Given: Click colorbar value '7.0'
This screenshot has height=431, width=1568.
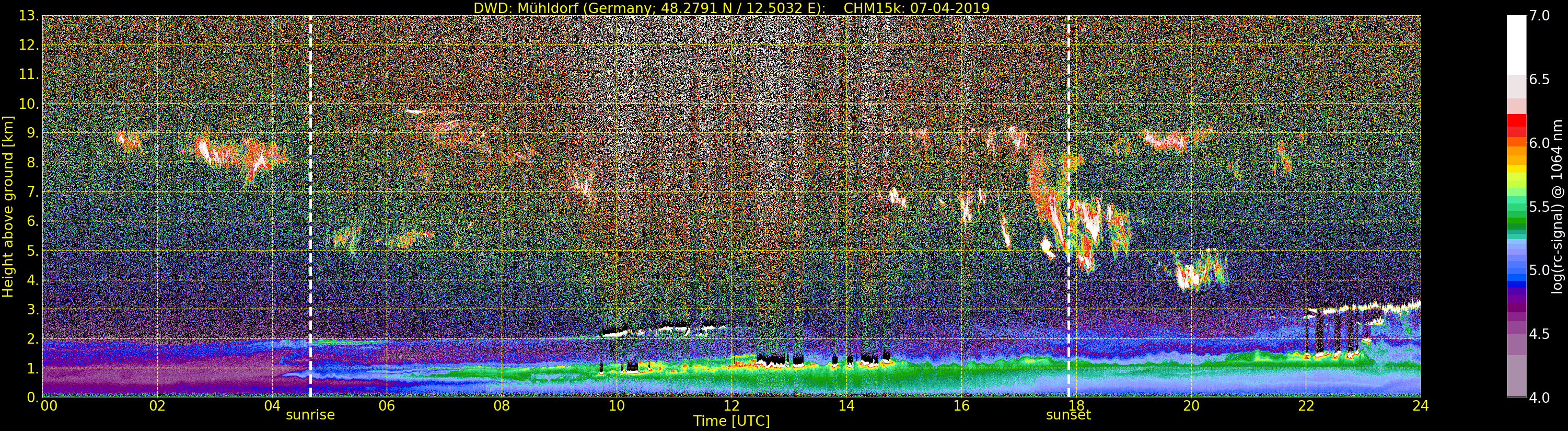Looking at the screenshot, I should 1539,16.
